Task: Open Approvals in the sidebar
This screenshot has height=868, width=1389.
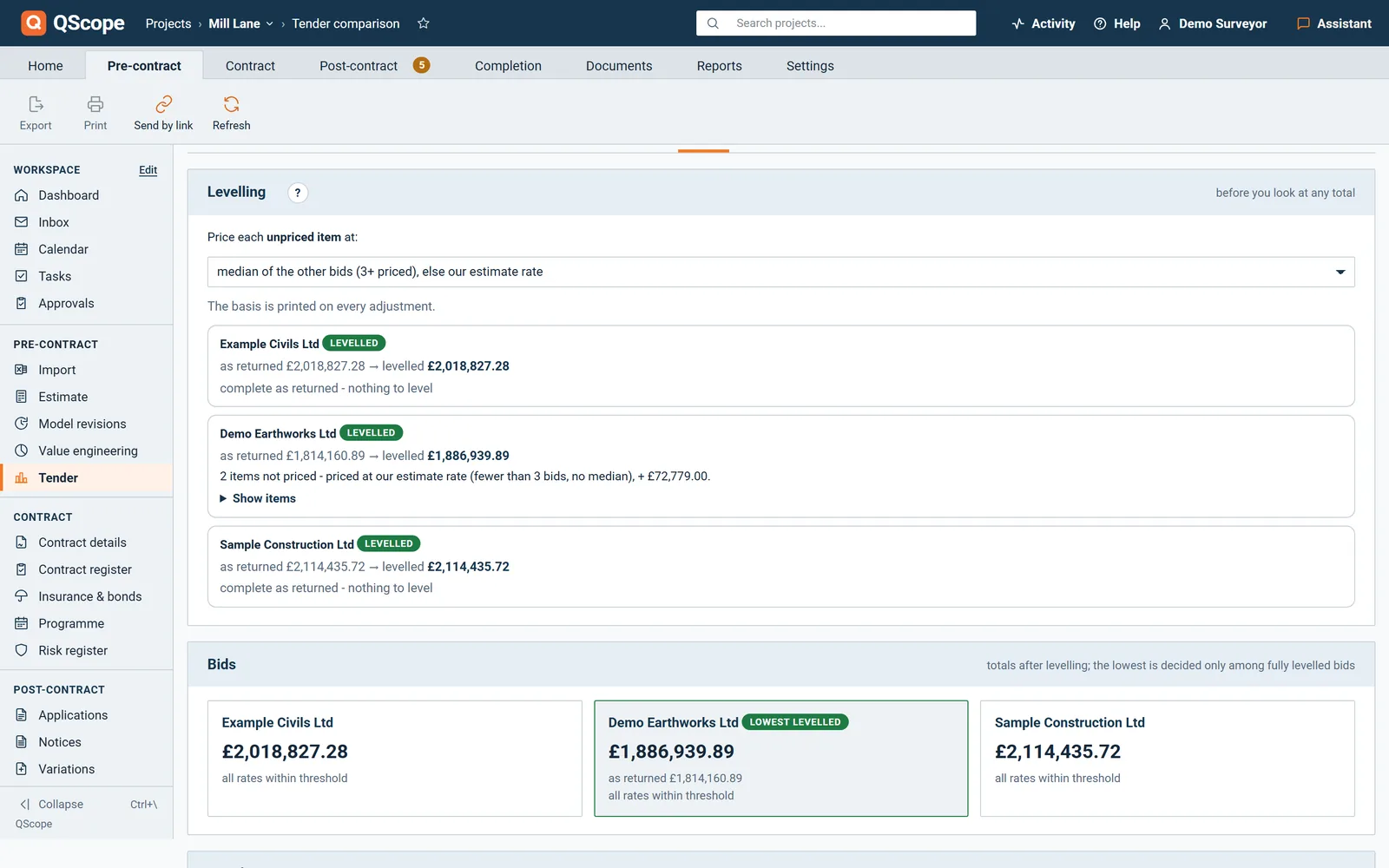Action: (x=87, y=303)
